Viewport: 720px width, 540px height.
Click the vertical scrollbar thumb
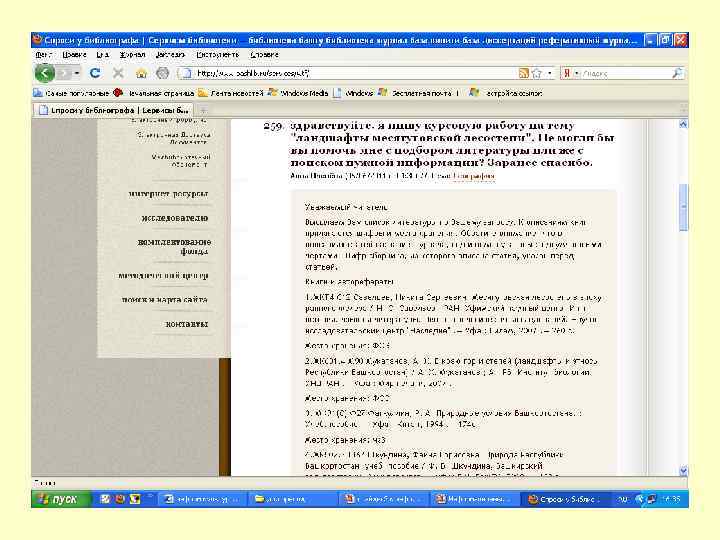[x=683, y=208]
